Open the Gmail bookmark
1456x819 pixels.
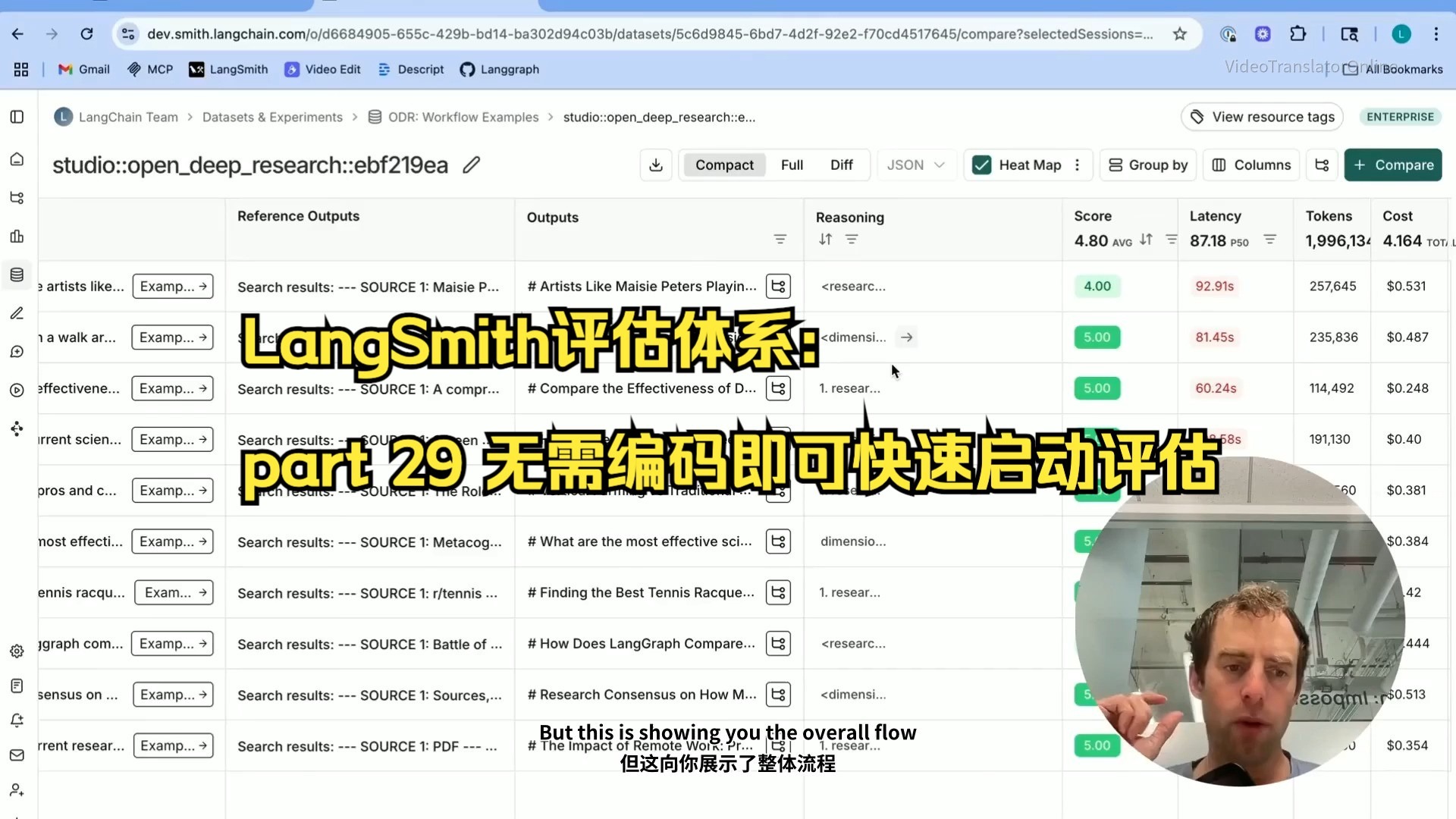[x=84, y=69]
